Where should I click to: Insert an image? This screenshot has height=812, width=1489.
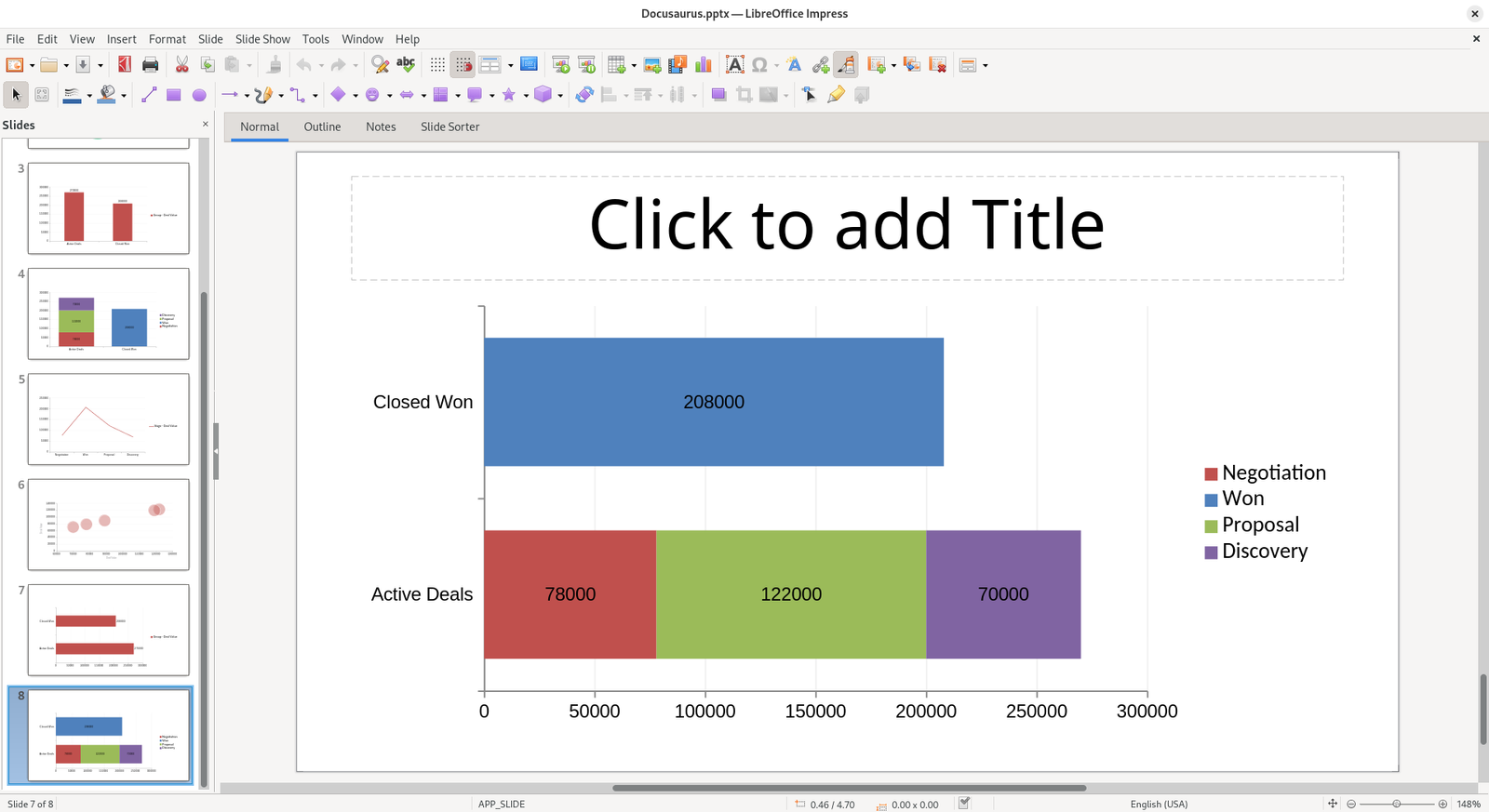click(652, 64)
